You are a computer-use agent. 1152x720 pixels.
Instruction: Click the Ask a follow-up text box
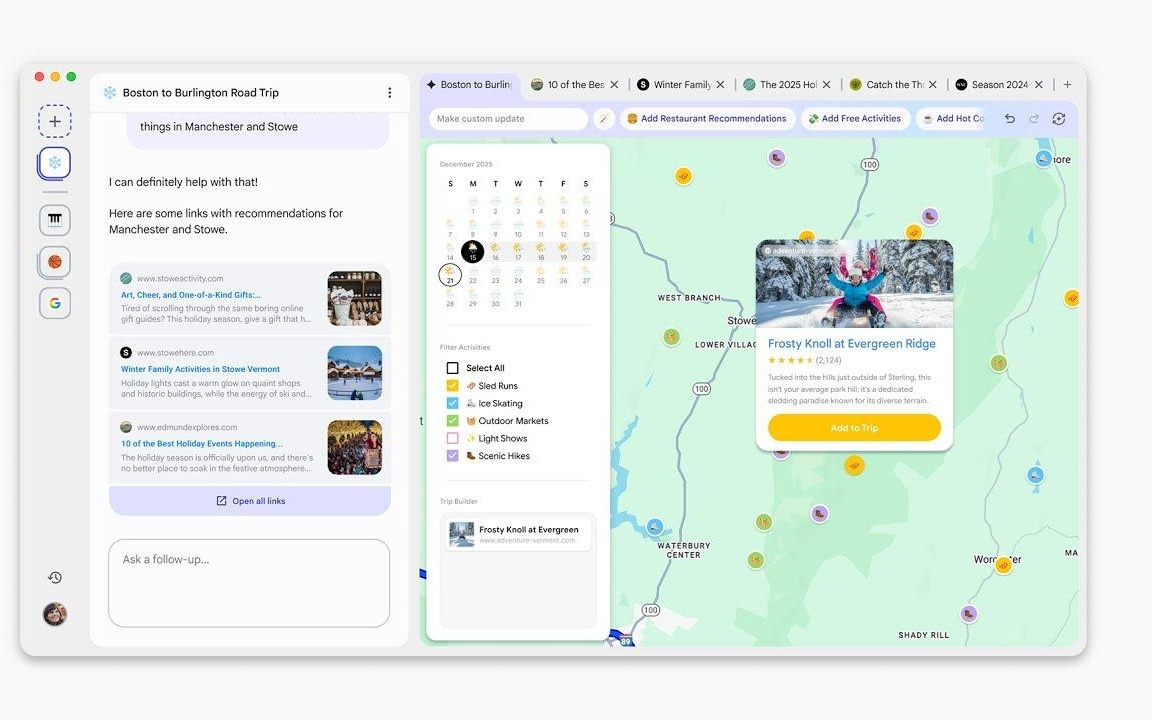(249, 583)
